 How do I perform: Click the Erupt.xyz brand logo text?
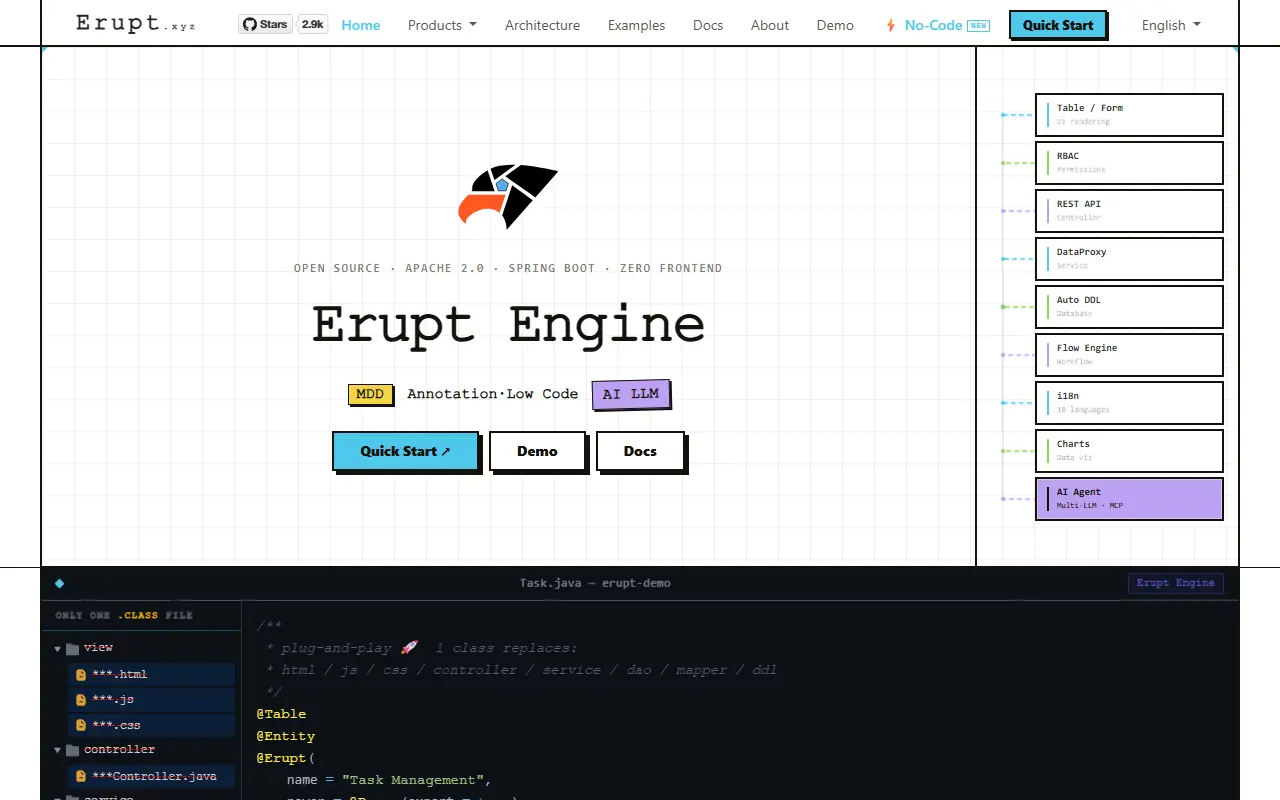[x=136, y=24]
